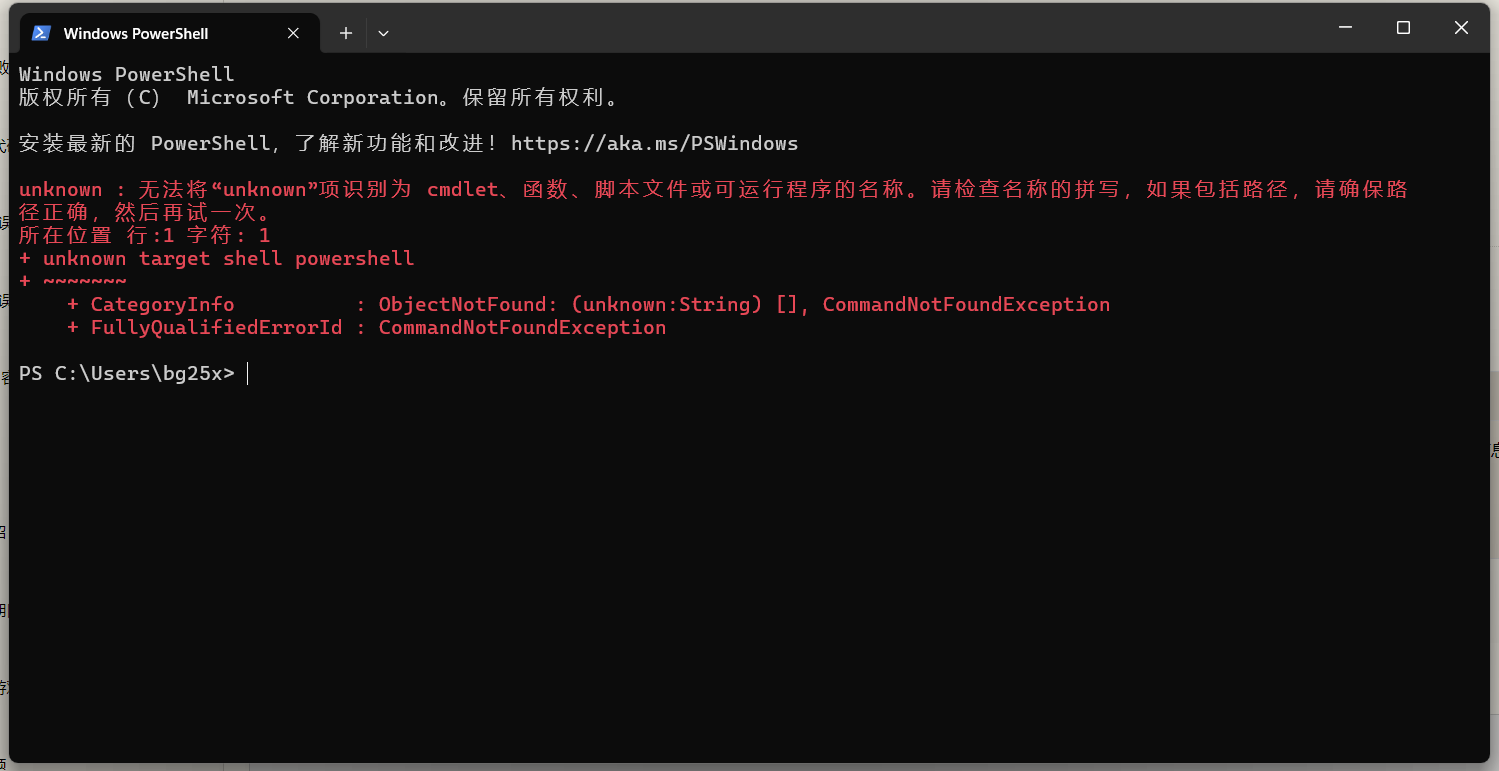Click the CategoryInfo label in error output

pos(162,304)
